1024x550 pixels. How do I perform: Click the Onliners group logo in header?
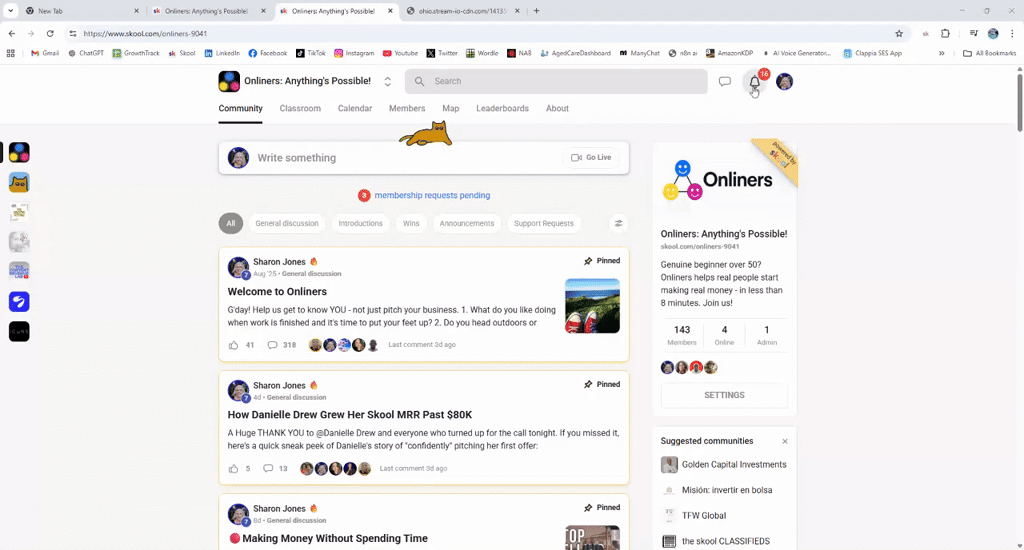(229, 82)
